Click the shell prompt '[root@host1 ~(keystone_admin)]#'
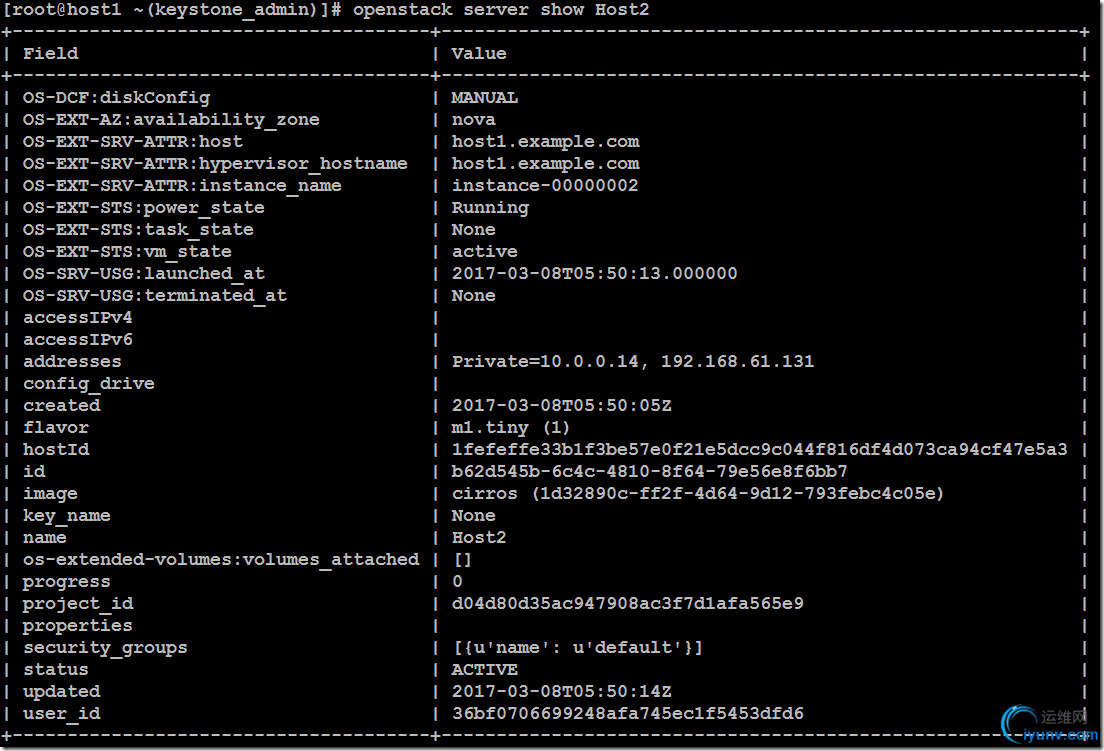1104x751 pixels. coord(173,10)
